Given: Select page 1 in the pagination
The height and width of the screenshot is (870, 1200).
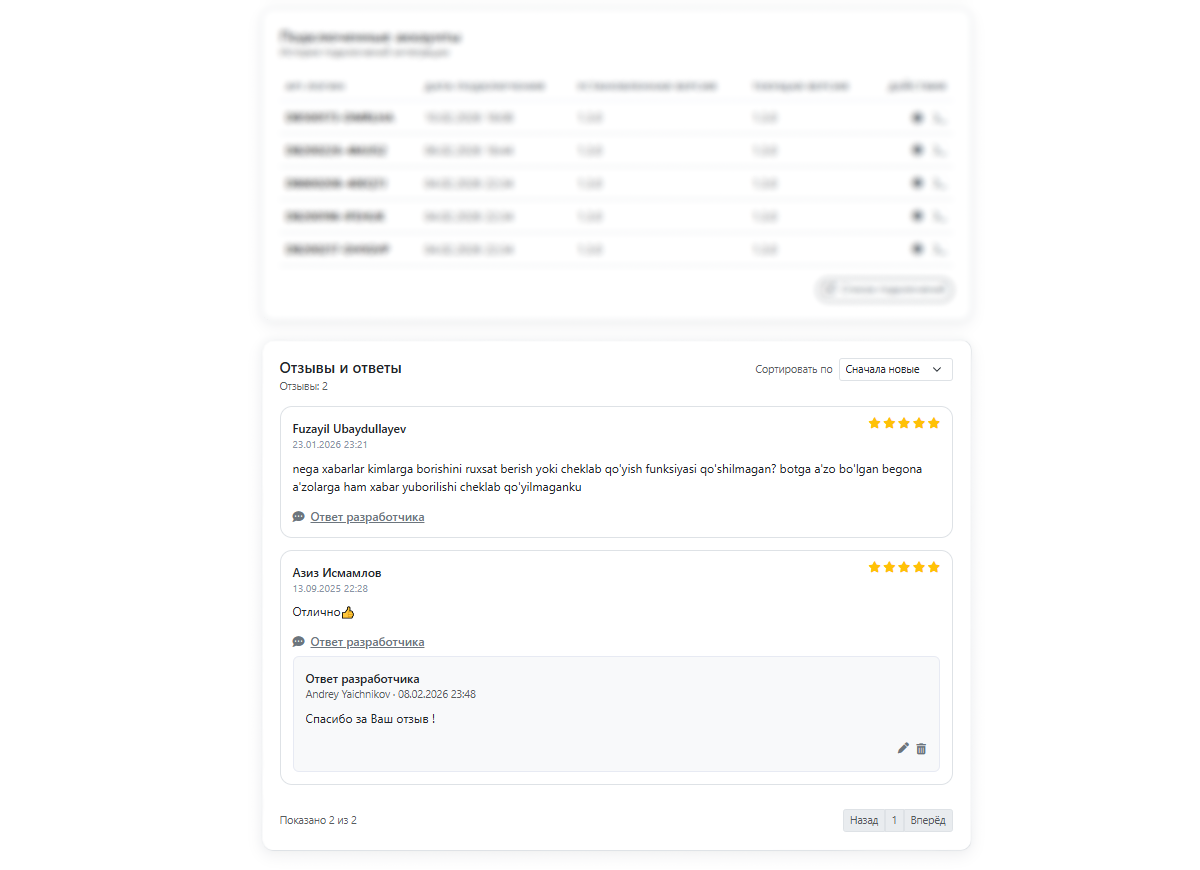Looking at the screenshot, I should (x=894, y=820).
